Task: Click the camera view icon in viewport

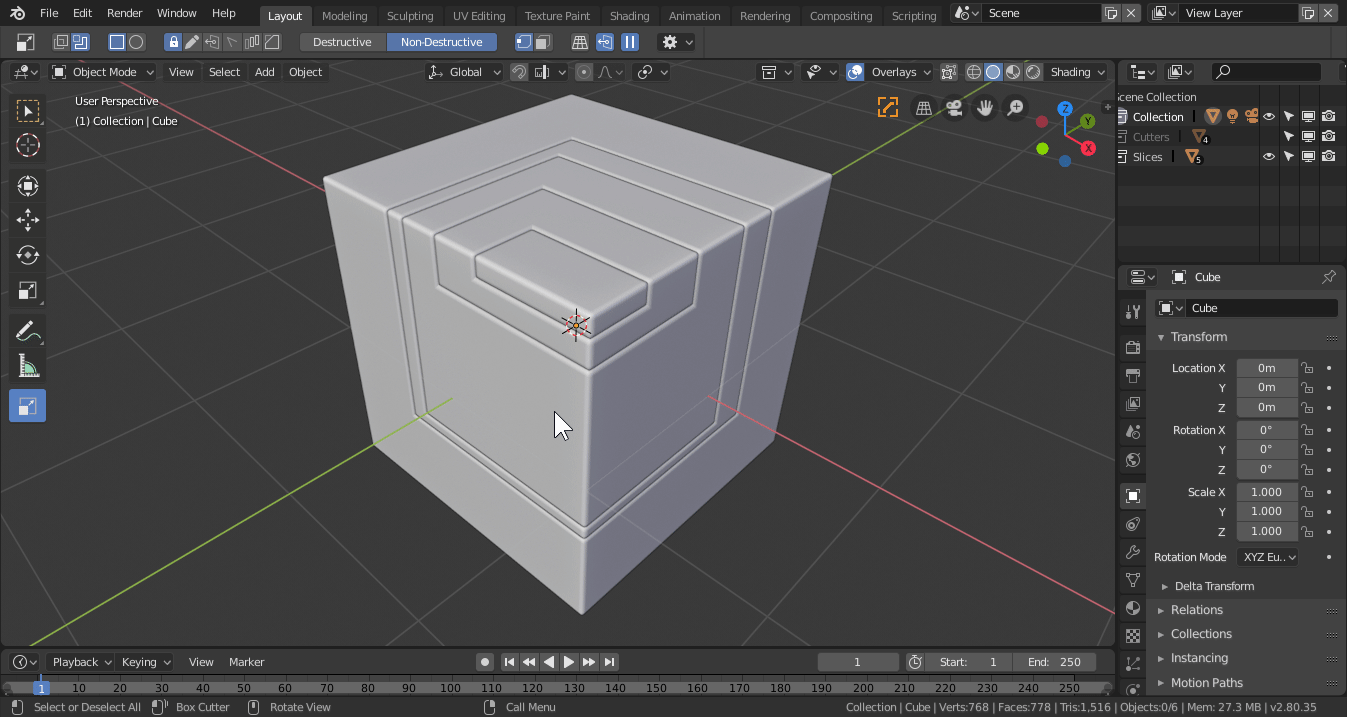Action: point(954,108)
